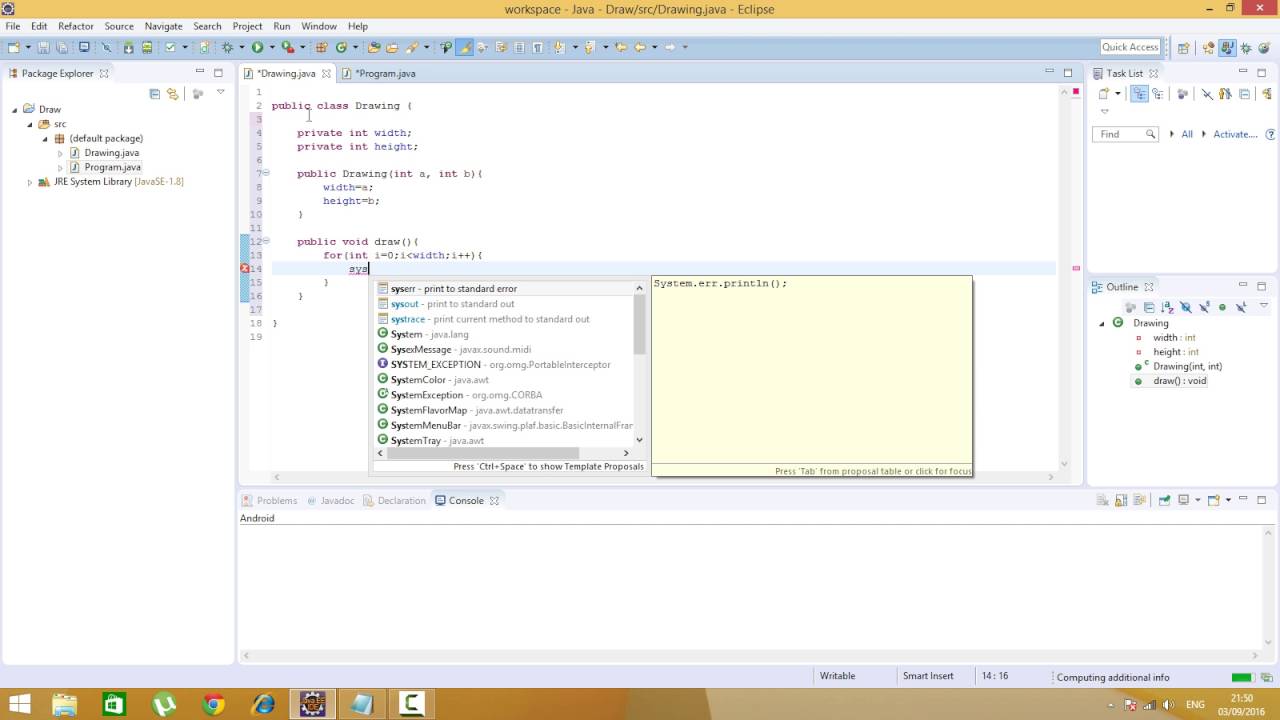Screen dimensions: 1280x720
Task: Toggle Scheduled presentation in Task List
Action: click(1158, 94)
